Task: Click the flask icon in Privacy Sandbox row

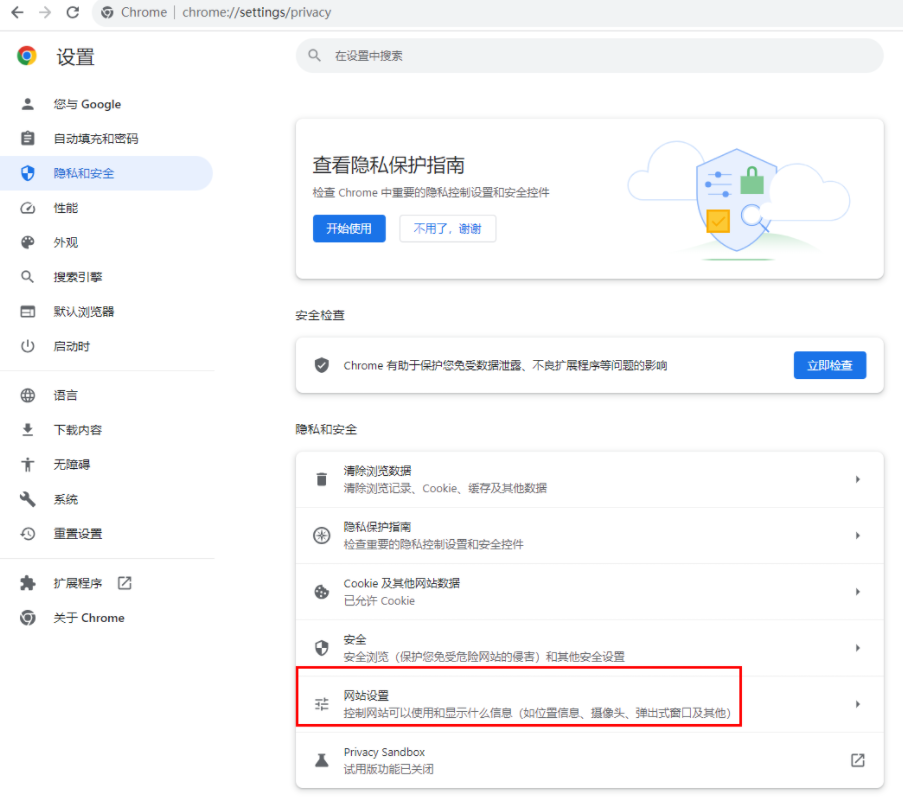Action: coord(321,760)
